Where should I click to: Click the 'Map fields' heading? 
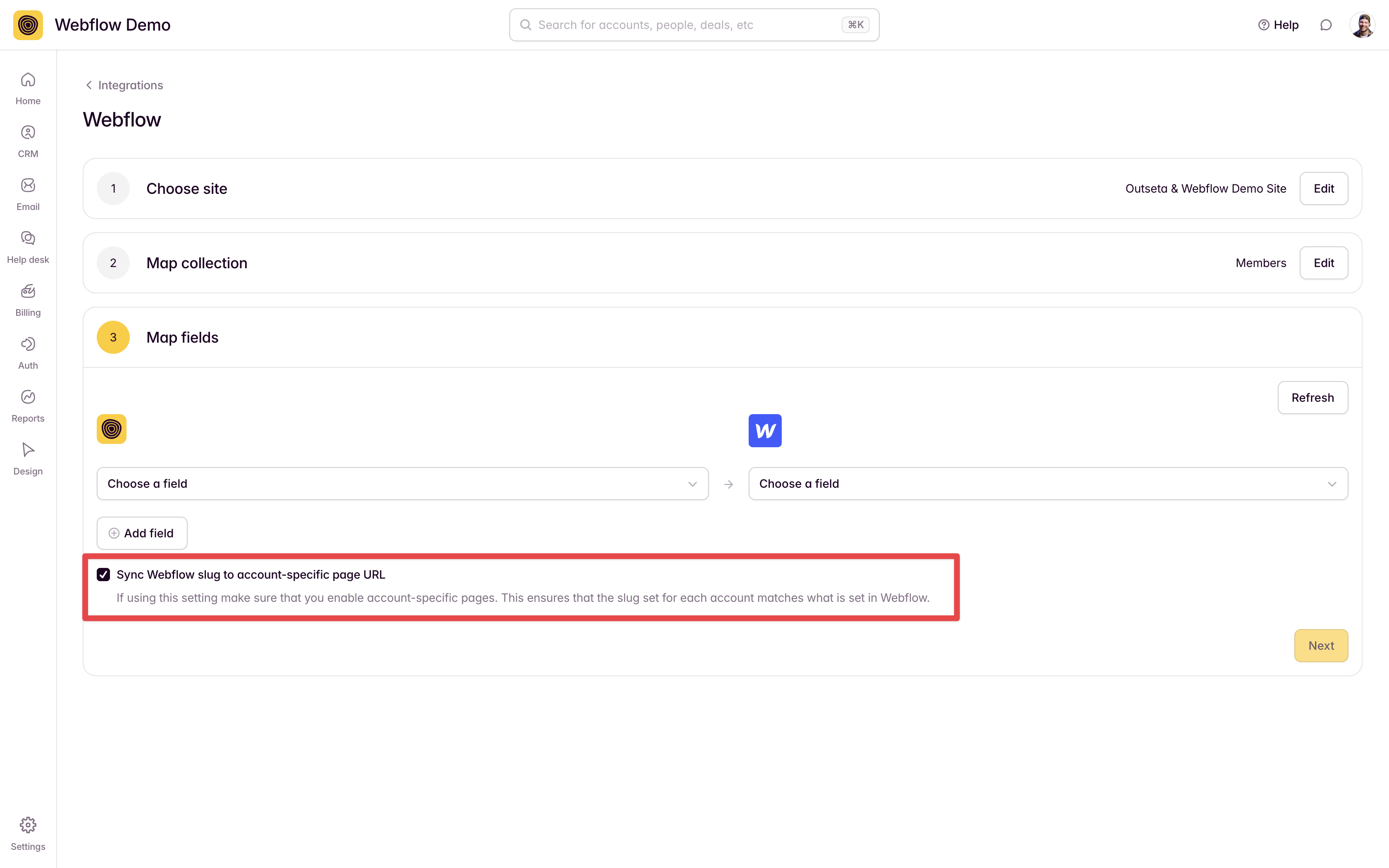[183, 337]
